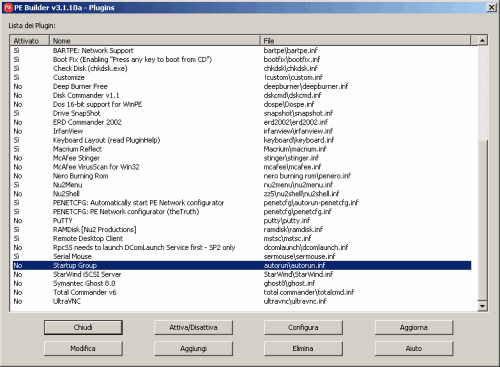
Task: Select the UltraVNC plugin row
Action: [242, 301]
